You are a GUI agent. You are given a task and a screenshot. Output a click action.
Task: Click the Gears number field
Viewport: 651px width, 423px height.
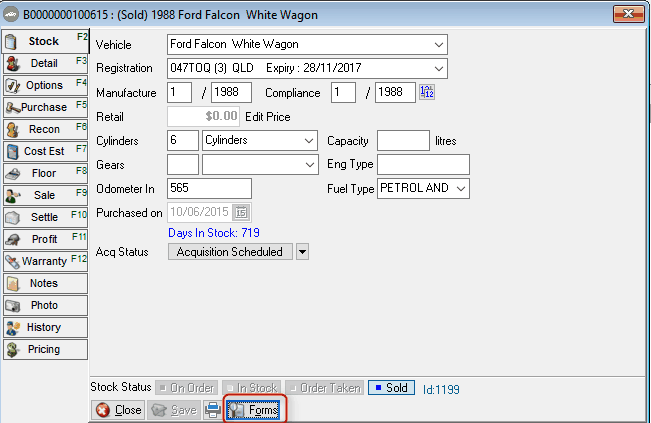coord(183,165)
